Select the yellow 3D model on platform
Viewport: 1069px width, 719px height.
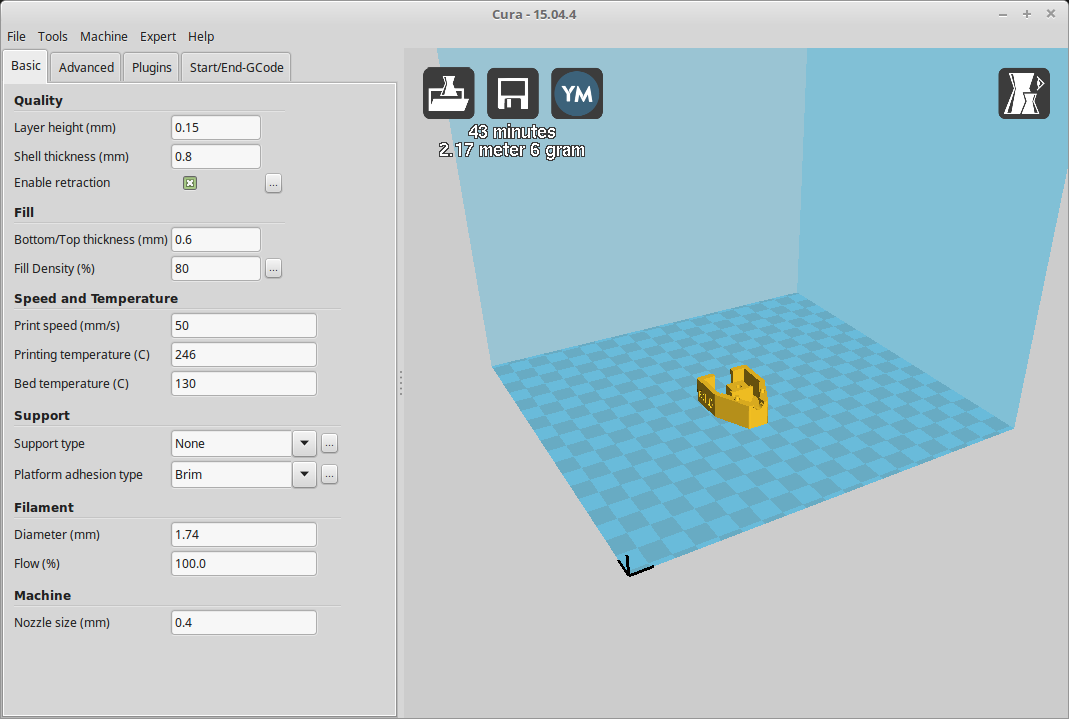[x=733, y=397]
